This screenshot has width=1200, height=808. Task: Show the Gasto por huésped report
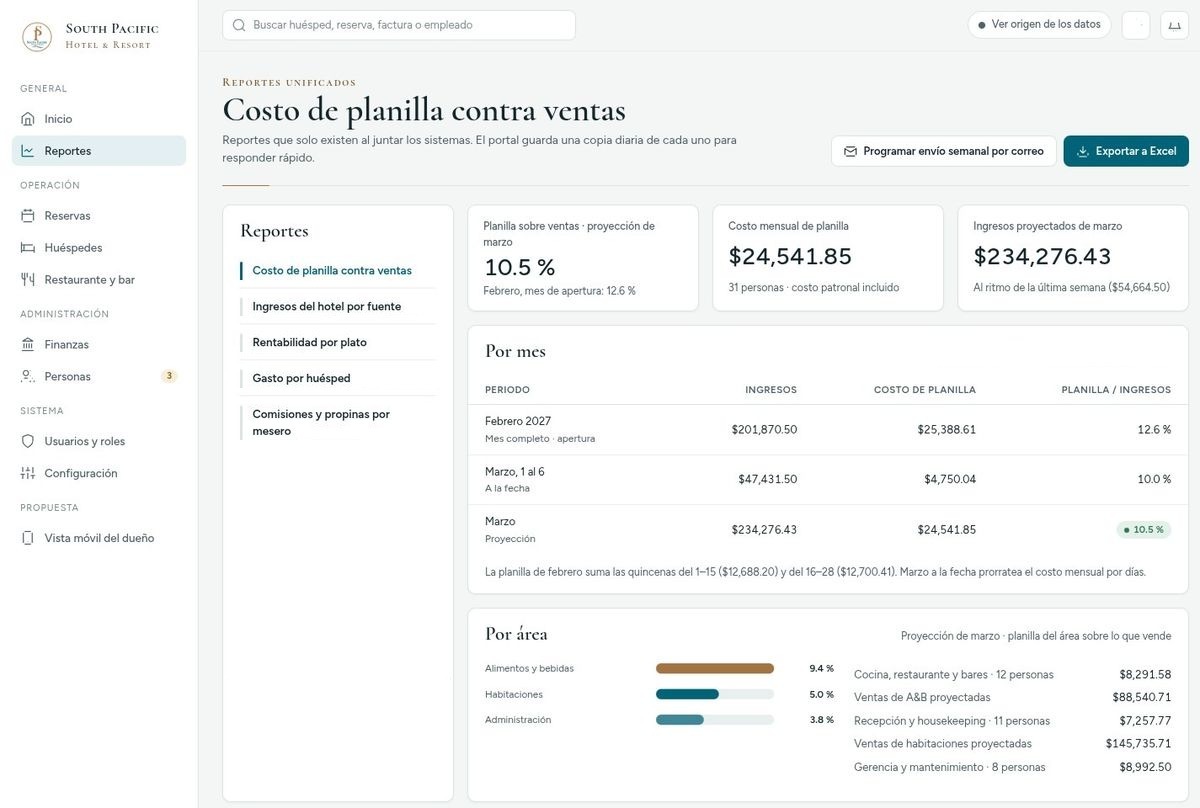point(301,378)
